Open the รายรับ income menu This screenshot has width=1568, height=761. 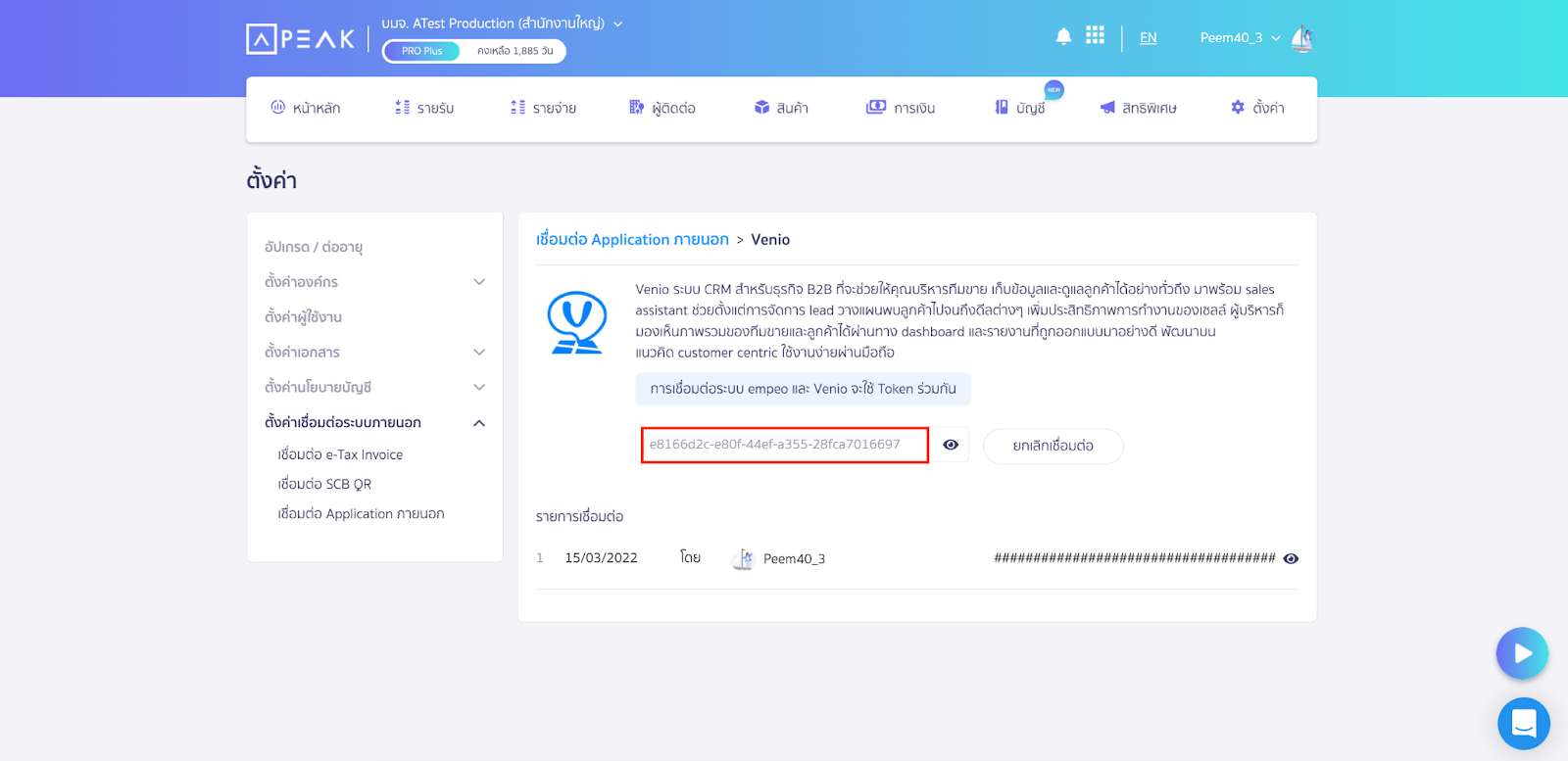tap(424, 108)
